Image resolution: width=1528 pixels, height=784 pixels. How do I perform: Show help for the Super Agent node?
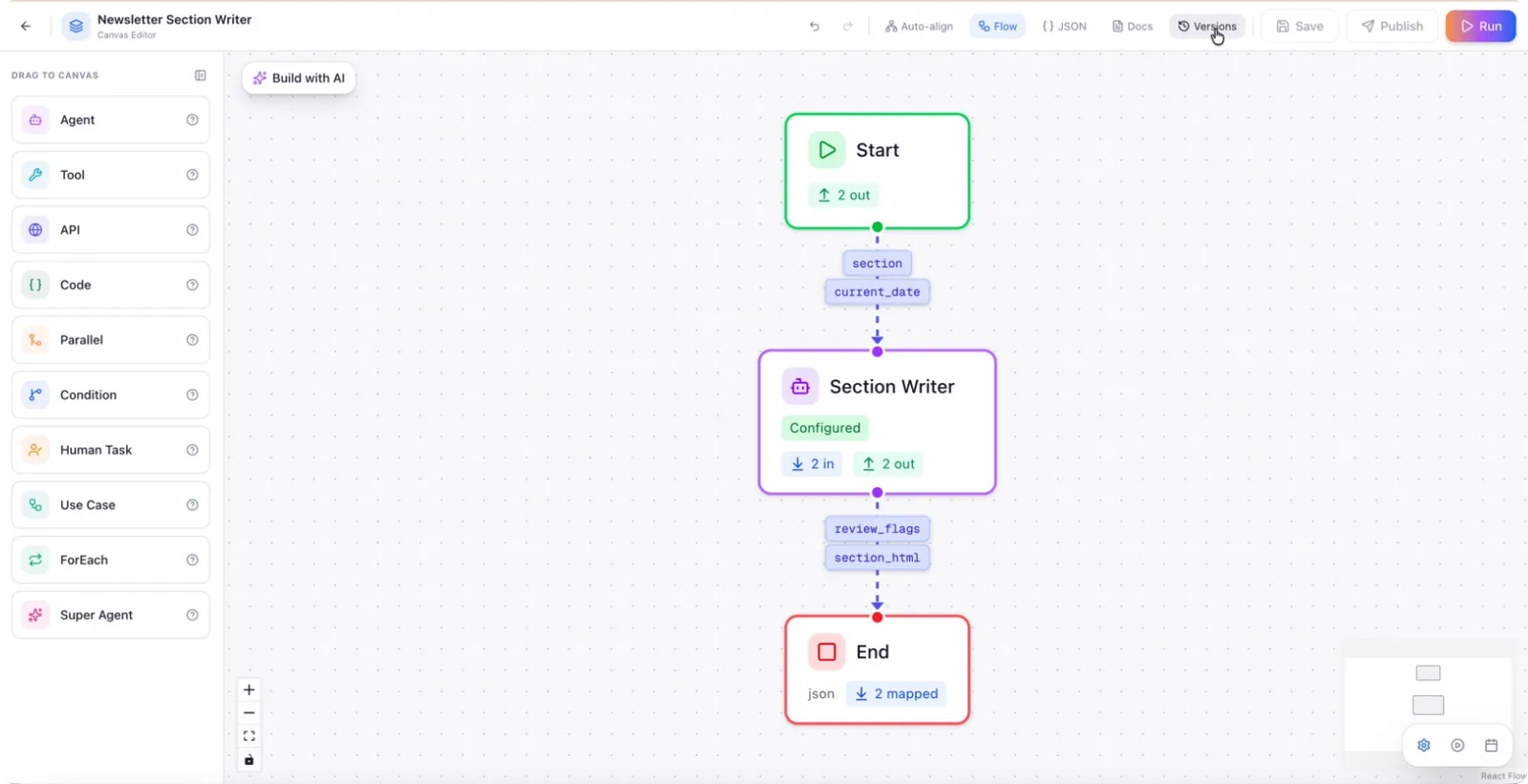(192, 615)
